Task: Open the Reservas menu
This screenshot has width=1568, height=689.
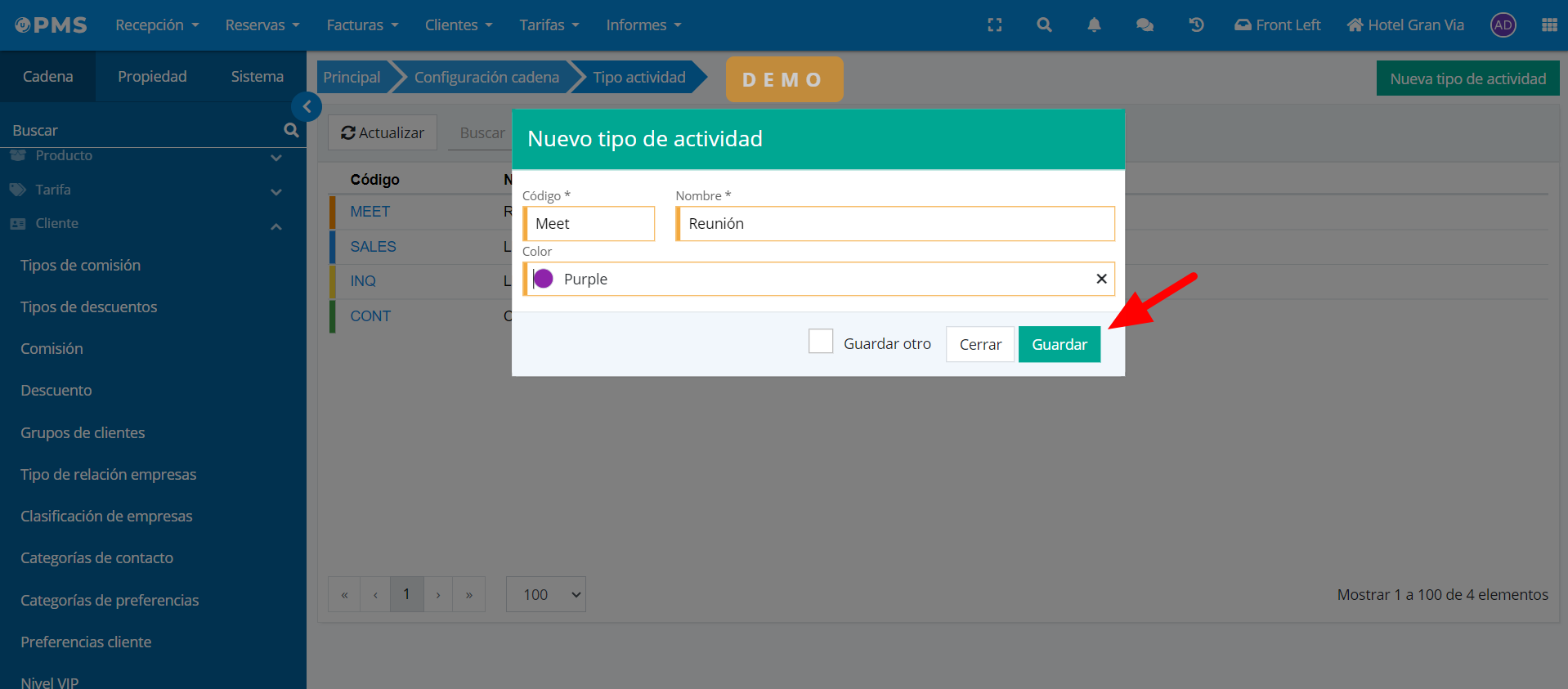Action: pos(262,25)
